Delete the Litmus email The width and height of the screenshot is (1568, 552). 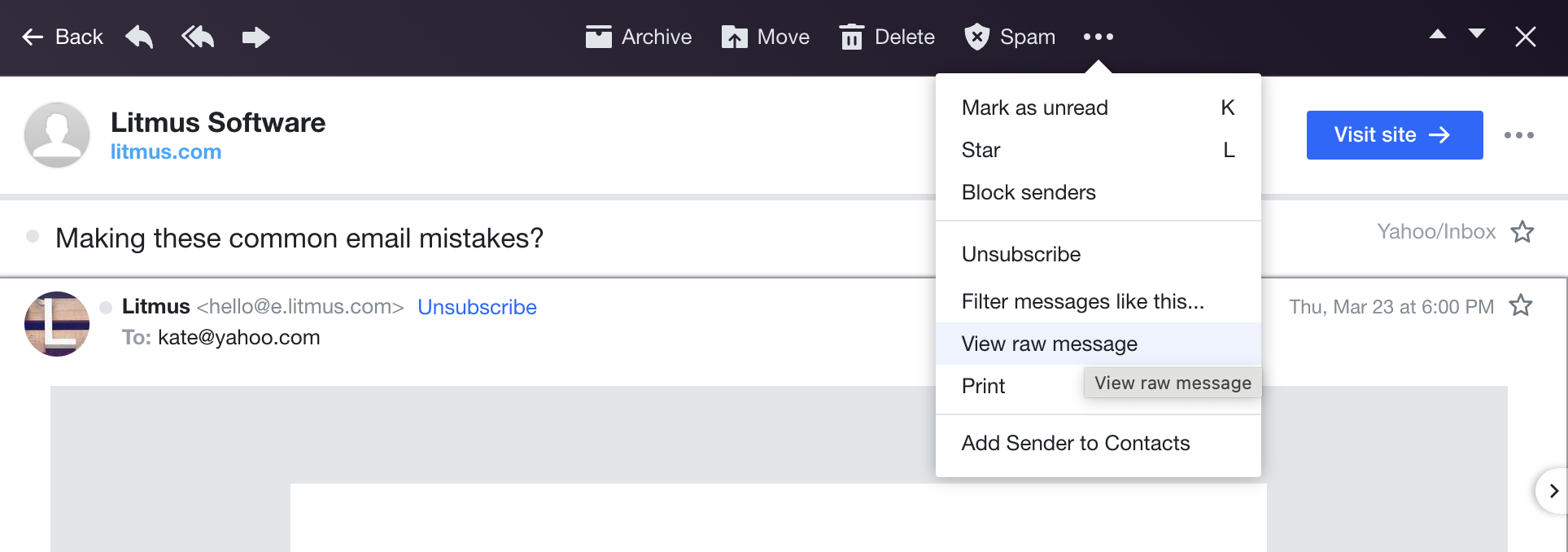886,37
